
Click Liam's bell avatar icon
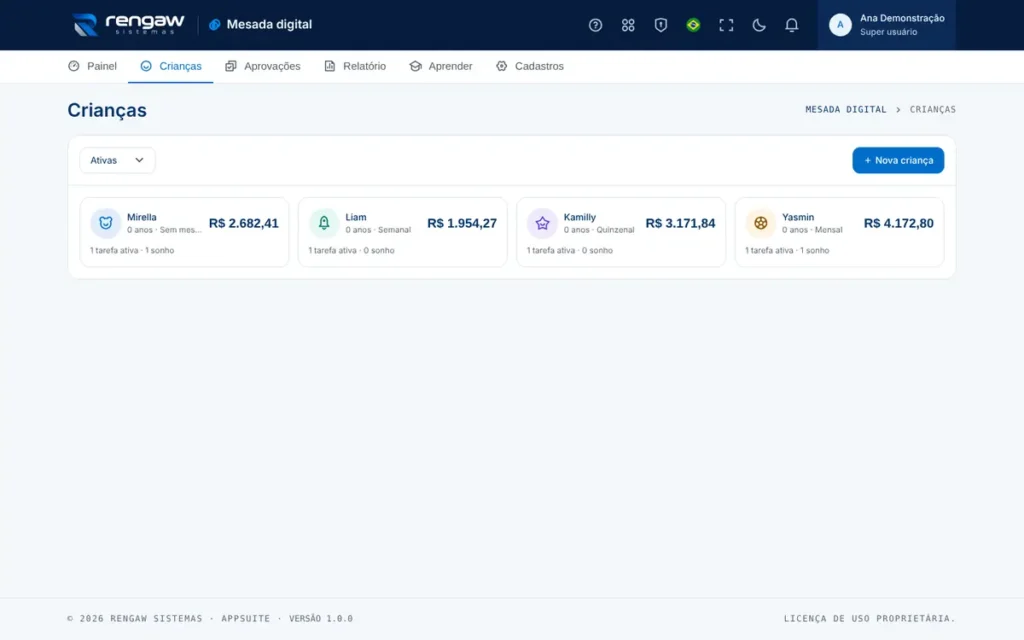click(x=324, y=223)
